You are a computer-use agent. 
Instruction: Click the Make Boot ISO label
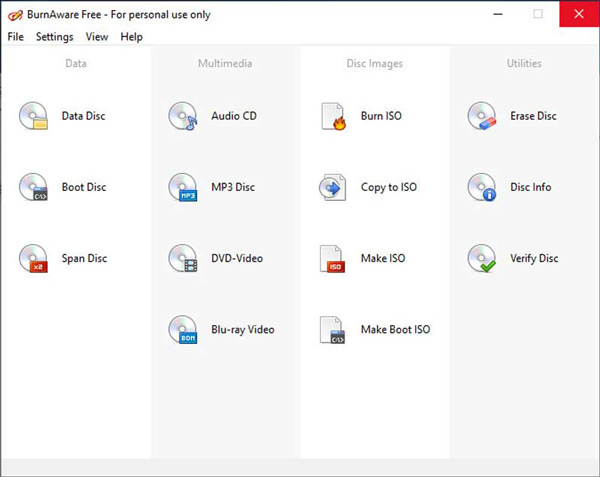396,329
